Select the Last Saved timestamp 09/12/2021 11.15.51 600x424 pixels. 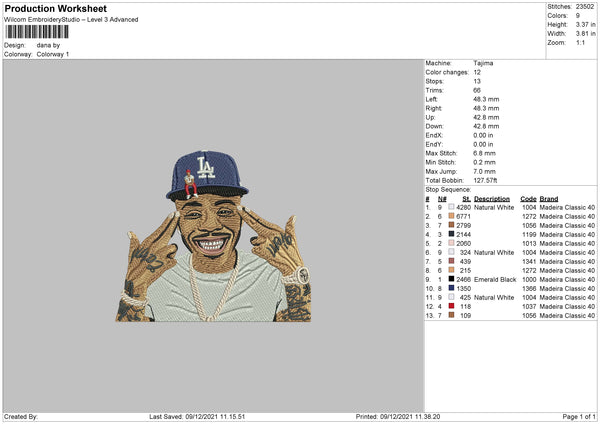tap(215, 417)
